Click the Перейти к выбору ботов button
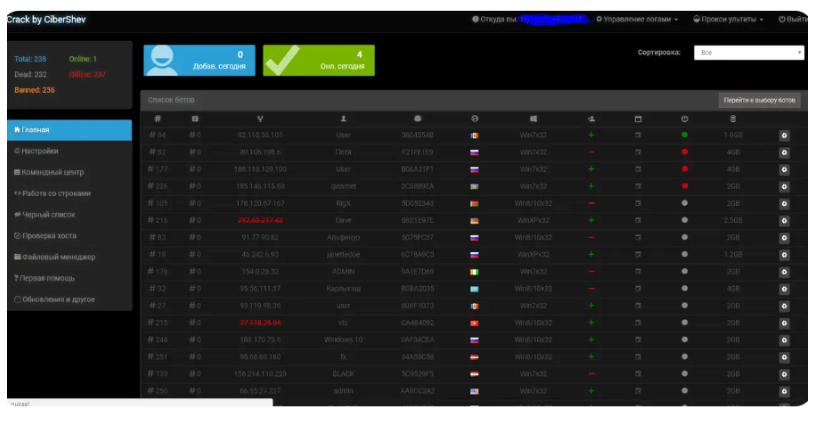818x421 pixels. pyautogui.click(x=759, y=100)
